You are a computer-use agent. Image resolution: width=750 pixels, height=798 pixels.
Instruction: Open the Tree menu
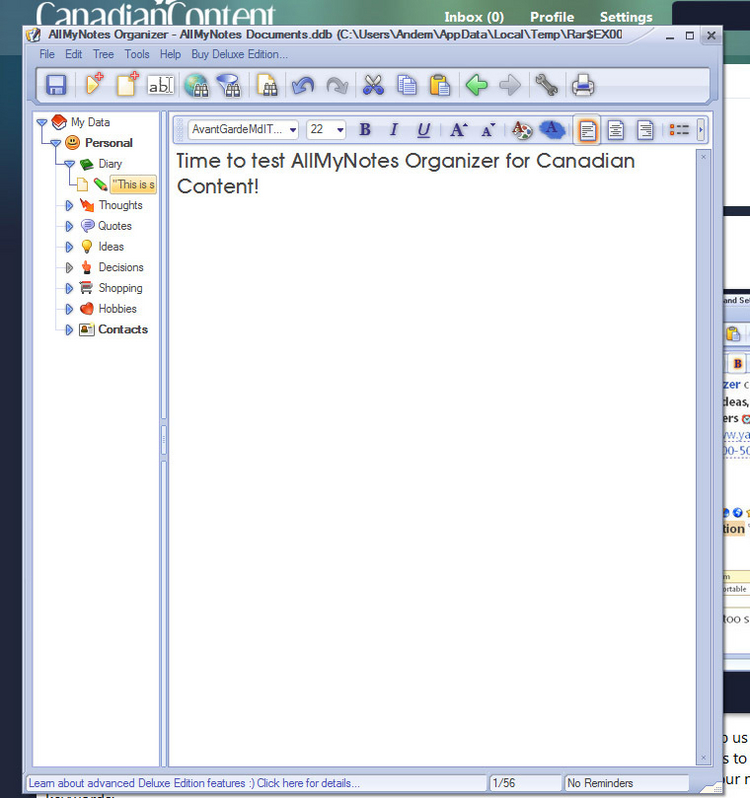click(103, 54)
